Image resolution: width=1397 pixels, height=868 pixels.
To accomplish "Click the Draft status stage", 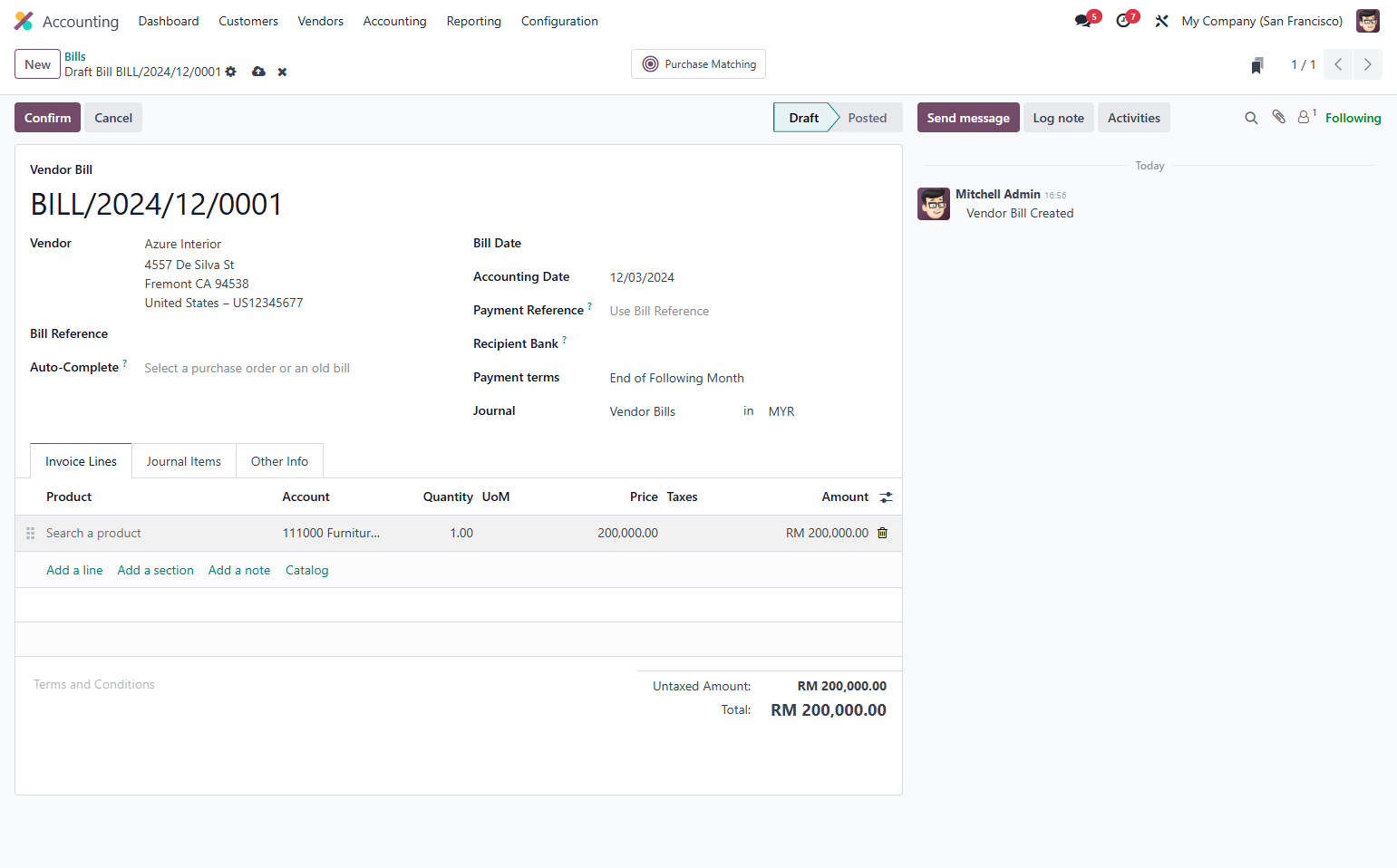I will (803, 118).
